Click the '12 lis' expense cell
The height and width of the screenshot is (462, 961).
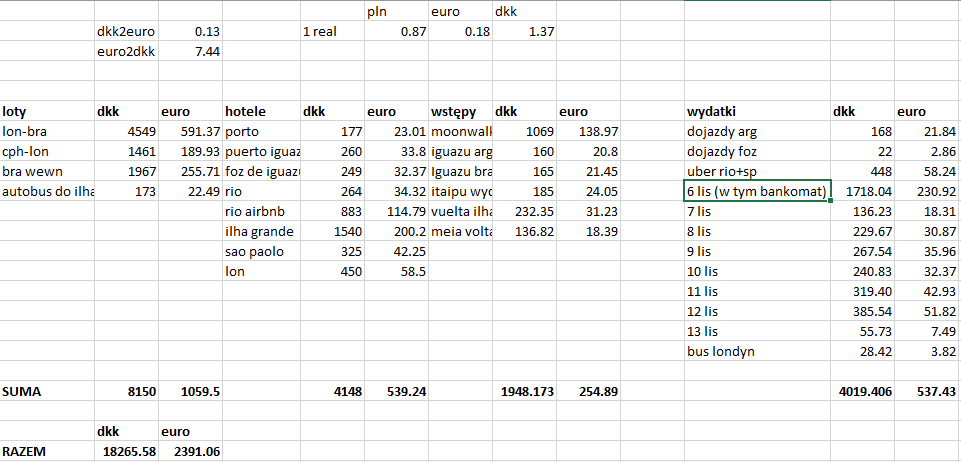point(758,311)
